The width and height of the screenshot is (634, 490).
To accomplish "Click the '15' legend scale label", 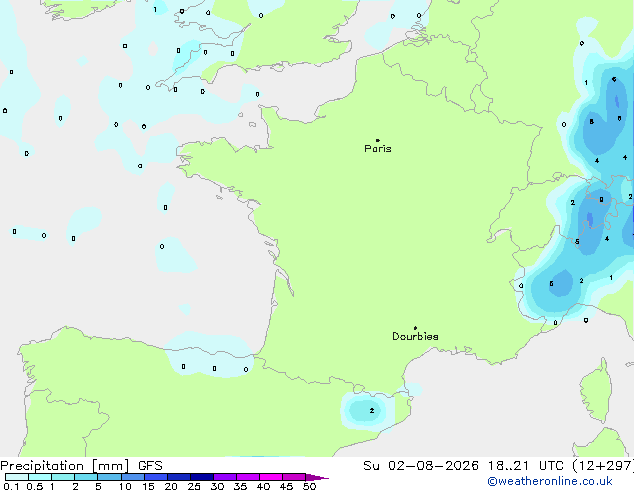I will point(148,486).
